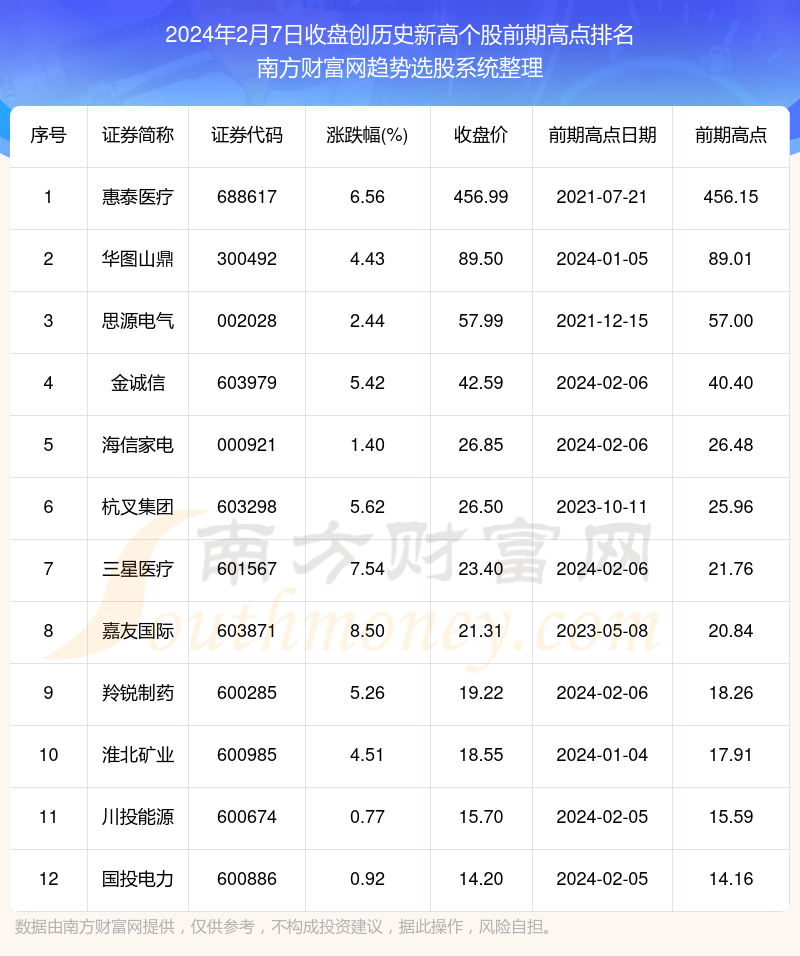Click stock code 600674

247,816
